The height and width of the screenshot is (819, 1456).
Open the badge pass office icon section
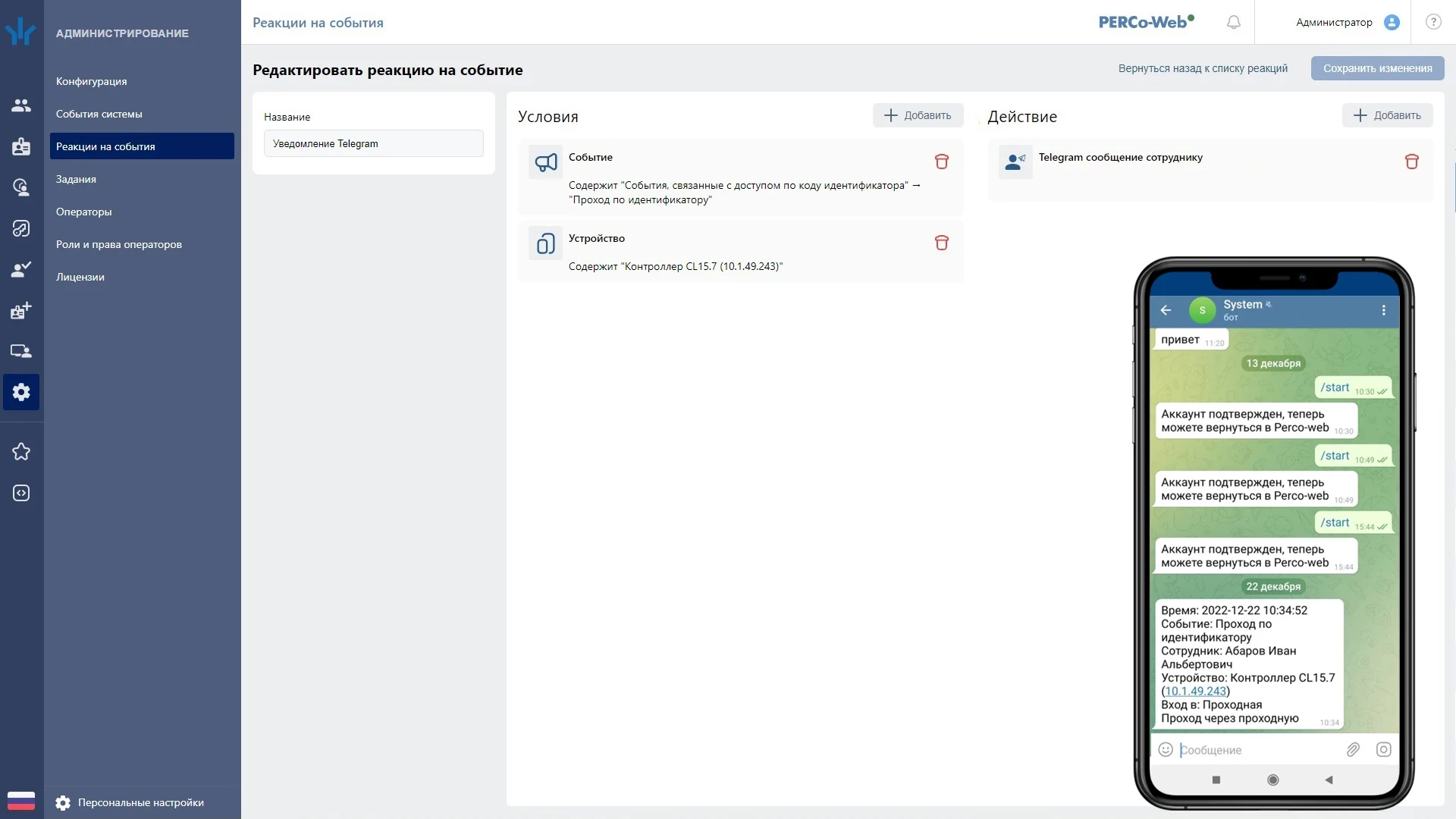click(x=21, y=146)
